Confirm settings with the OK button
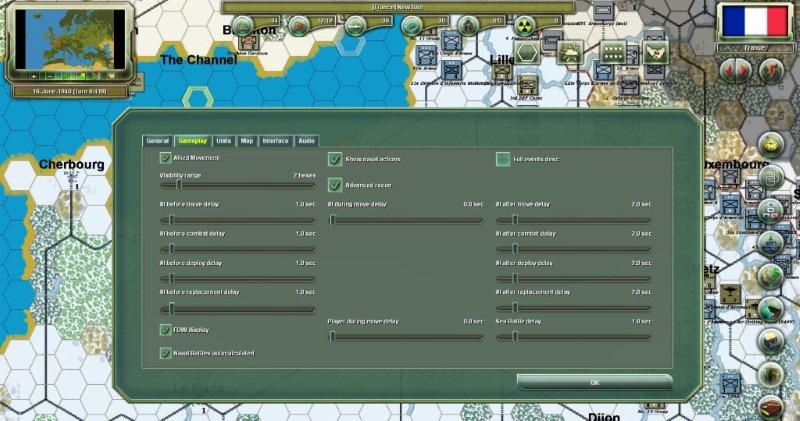The width and height of the screenshot is (800, 421). (x=594, y=382)
